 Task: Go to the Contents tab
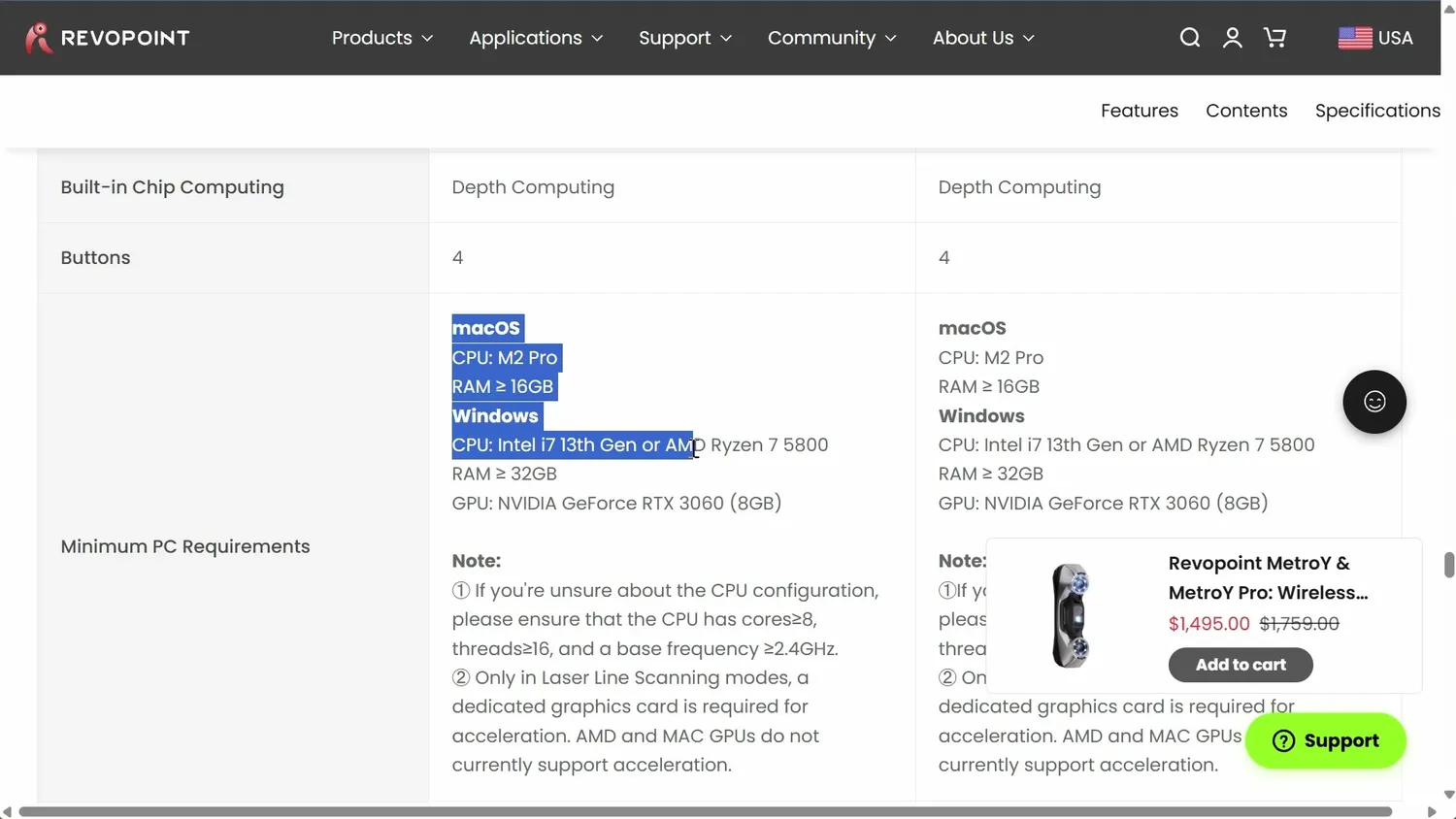(x=1246, y=111)
